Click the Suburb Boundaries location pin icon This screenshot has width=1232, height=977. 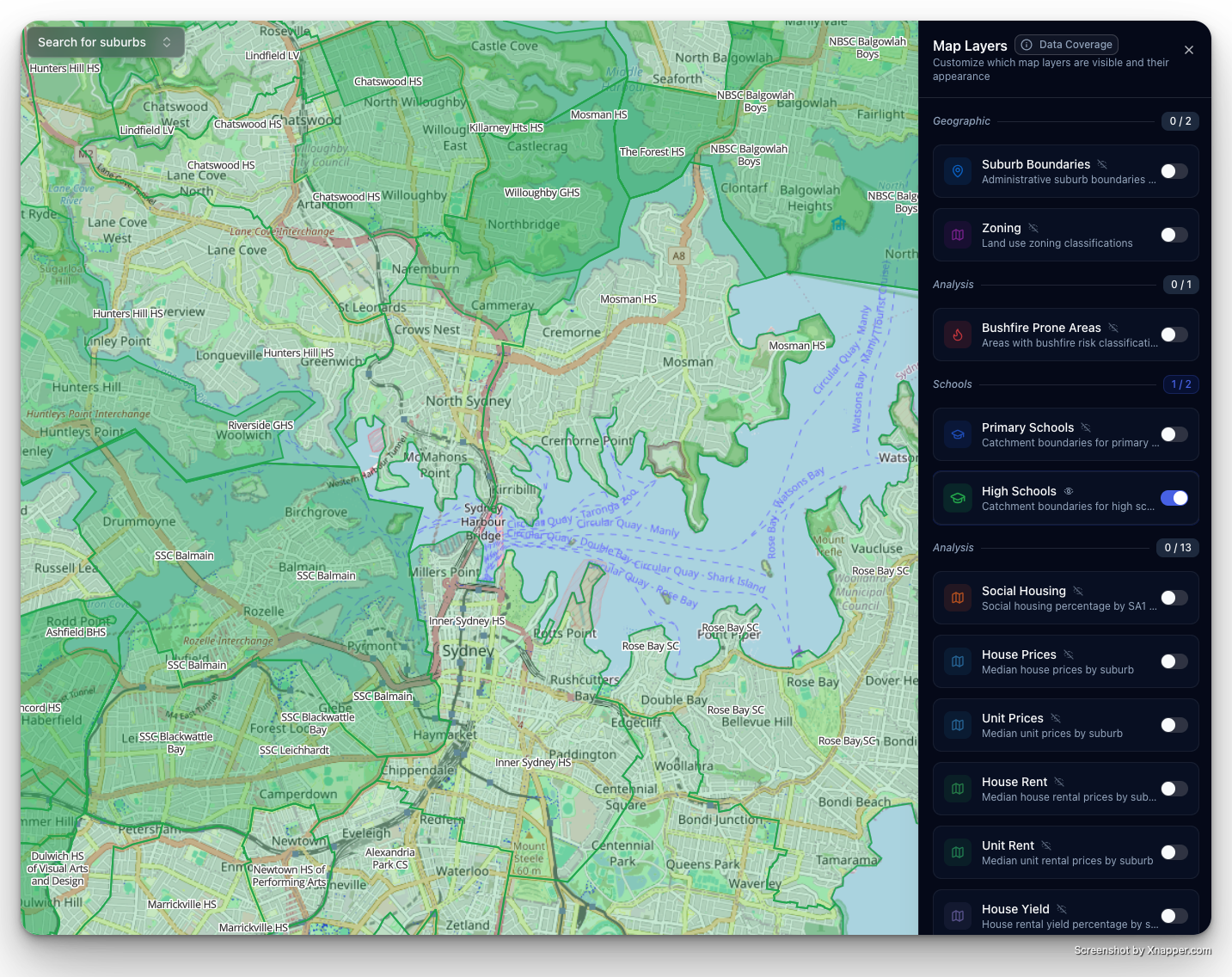958,171
